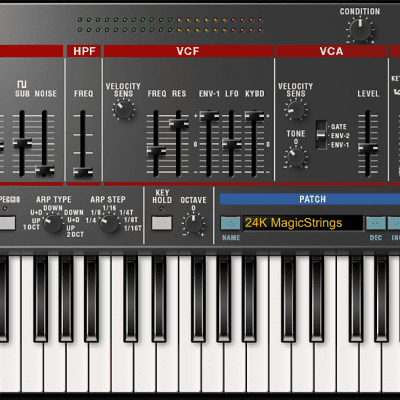
Task: Select the GATE label on VCA switch
Action: (339, 127)
